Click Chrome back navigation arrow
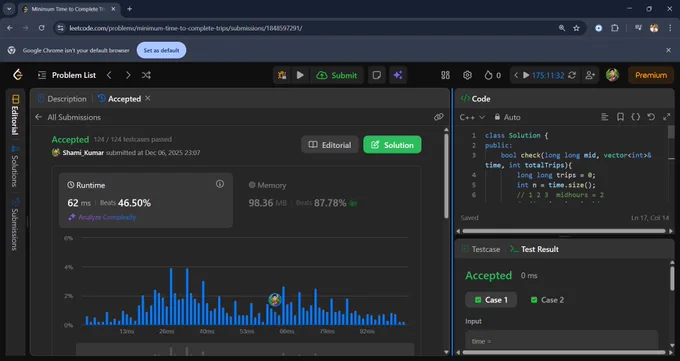 (10, 28)
